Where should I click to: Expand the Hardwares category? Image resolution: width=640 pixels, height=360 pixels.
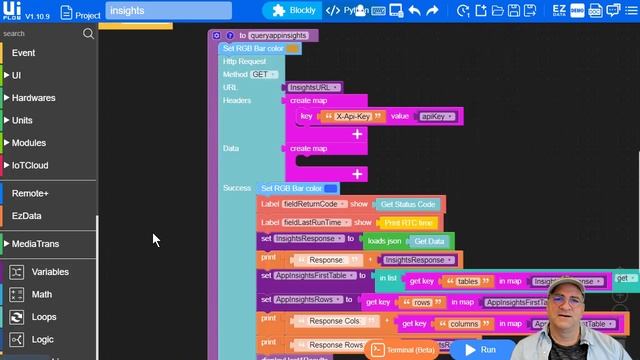pyautogui.click(x=33, y=98)
